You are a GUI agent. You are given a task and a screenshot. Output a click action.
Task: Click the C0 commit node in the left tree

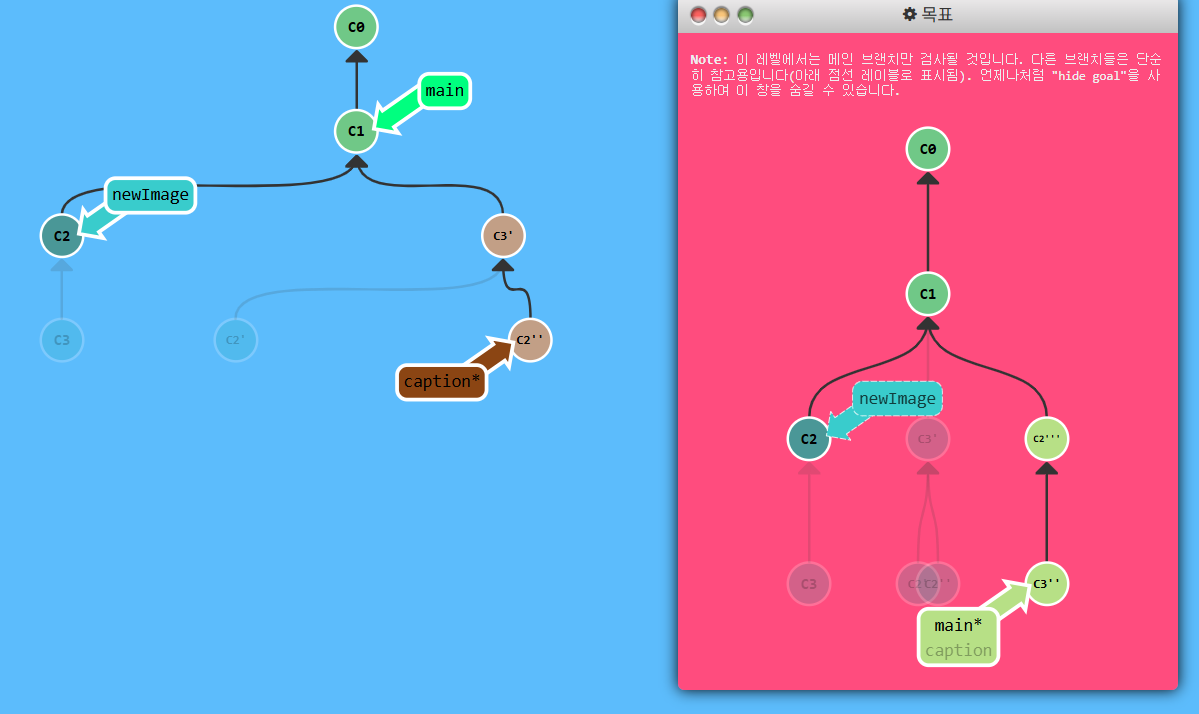(x=356, y=27)
